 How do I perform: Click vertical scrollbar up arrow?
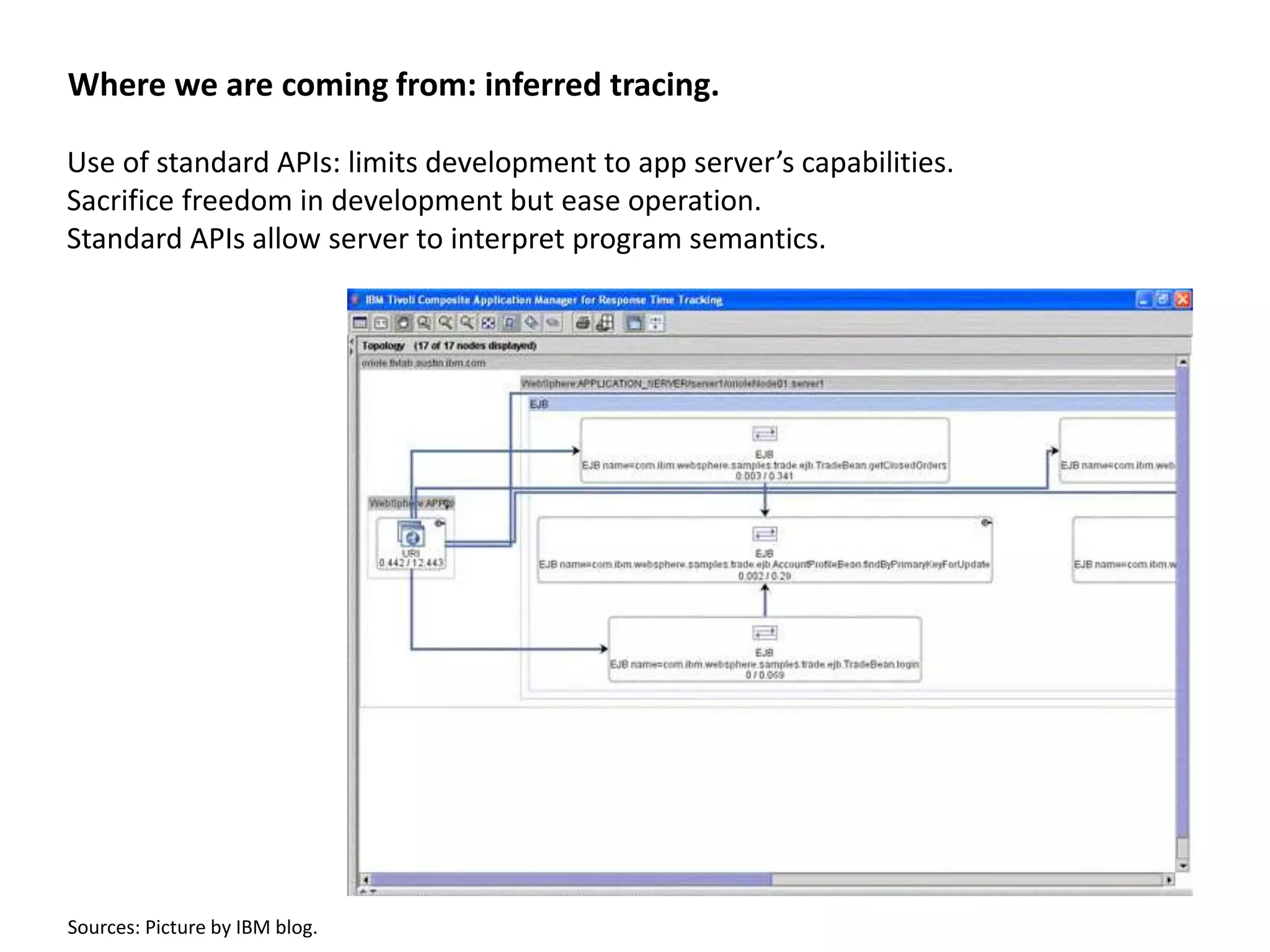click(x=1183, y=362)
